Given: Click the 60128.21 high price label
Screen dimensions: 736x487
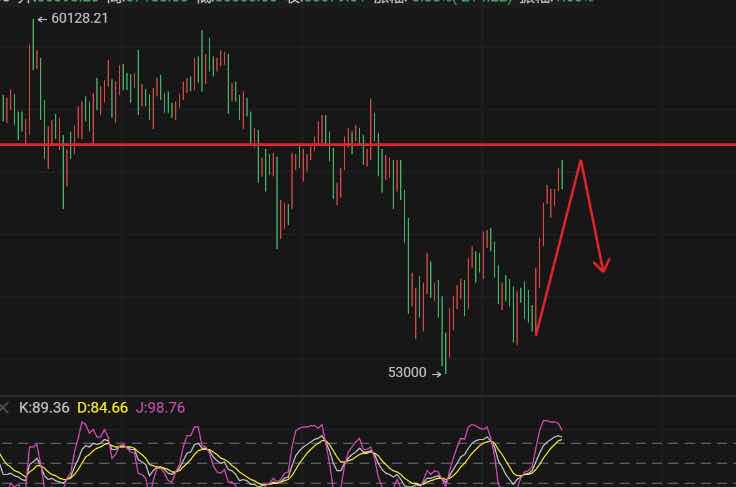Looking at the screenshot, I should point(79,18).
